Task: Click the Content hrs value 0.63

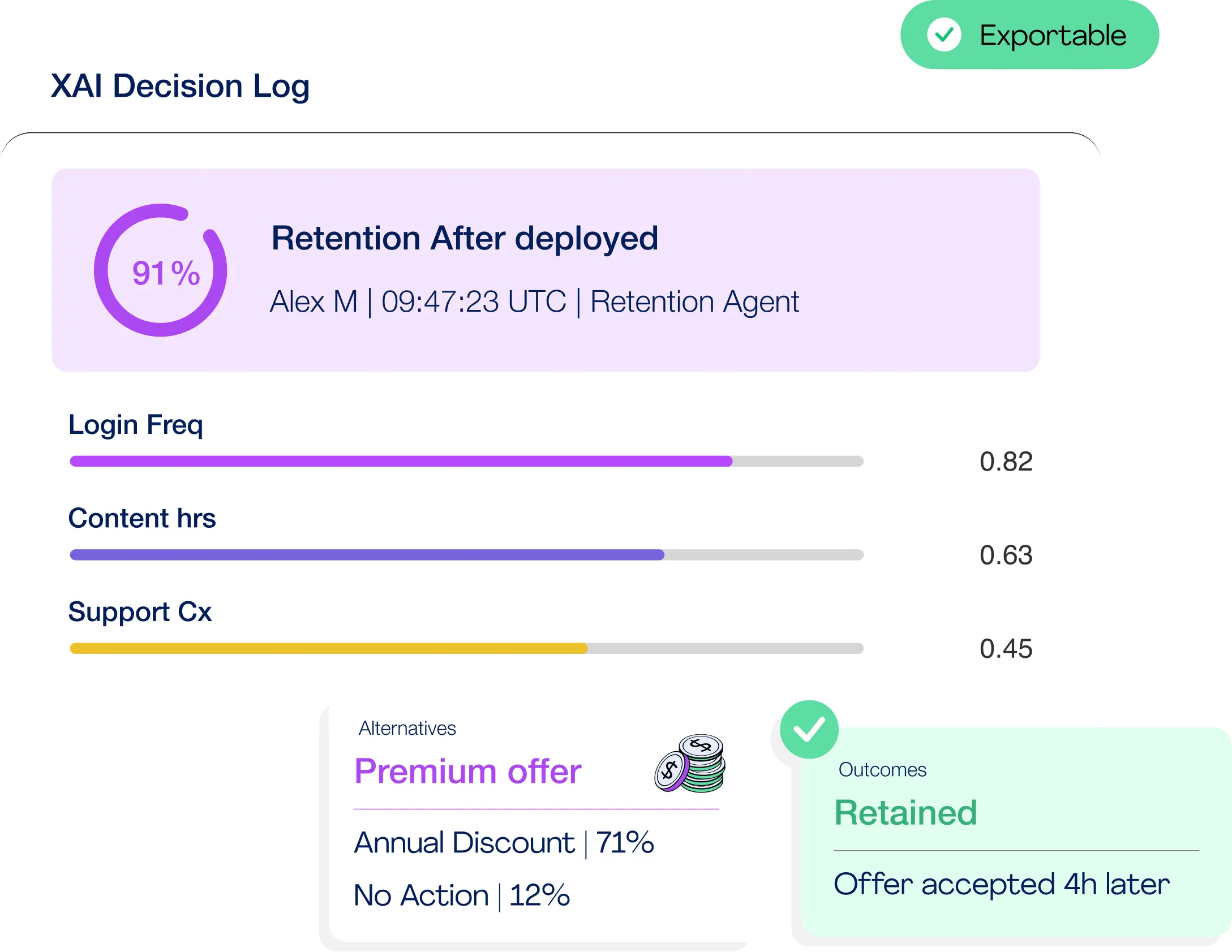Action: point(1006,555)
